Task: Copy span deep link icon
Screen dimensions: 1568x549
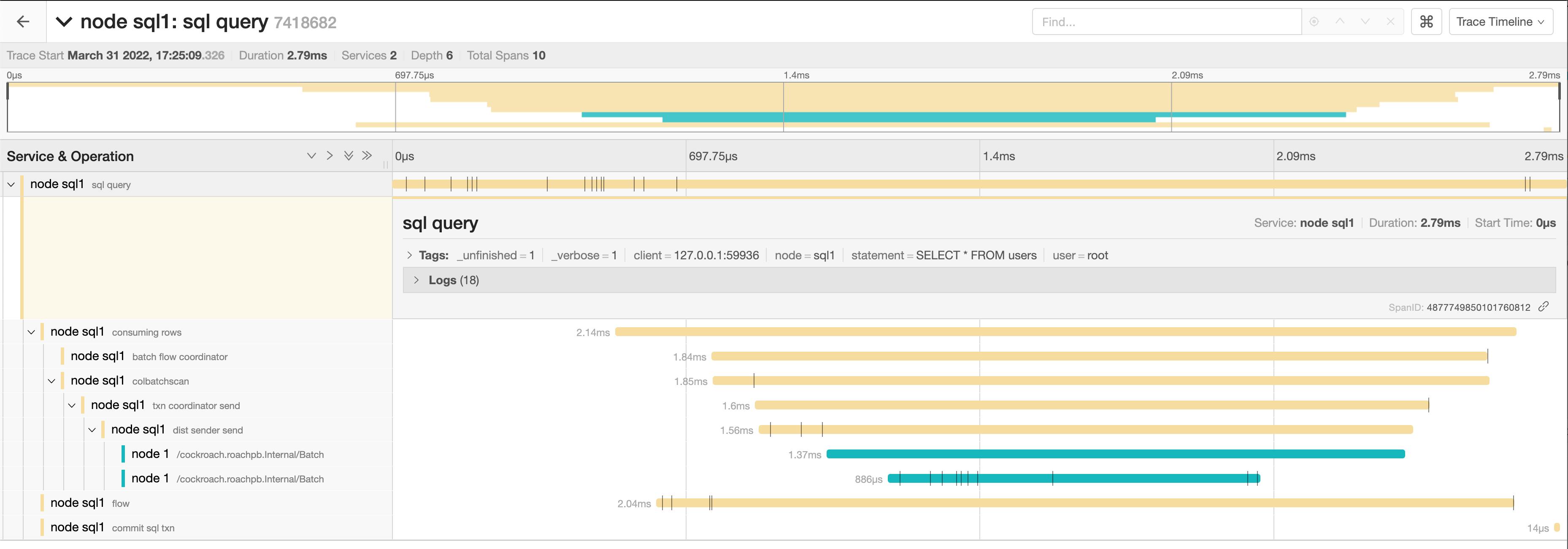Action: coord(1544,307)
